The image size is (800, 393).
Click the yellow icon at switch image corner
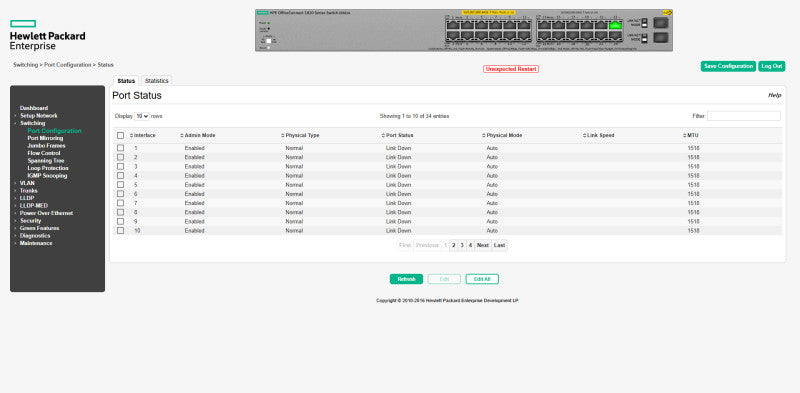click(x=667, y=12)
